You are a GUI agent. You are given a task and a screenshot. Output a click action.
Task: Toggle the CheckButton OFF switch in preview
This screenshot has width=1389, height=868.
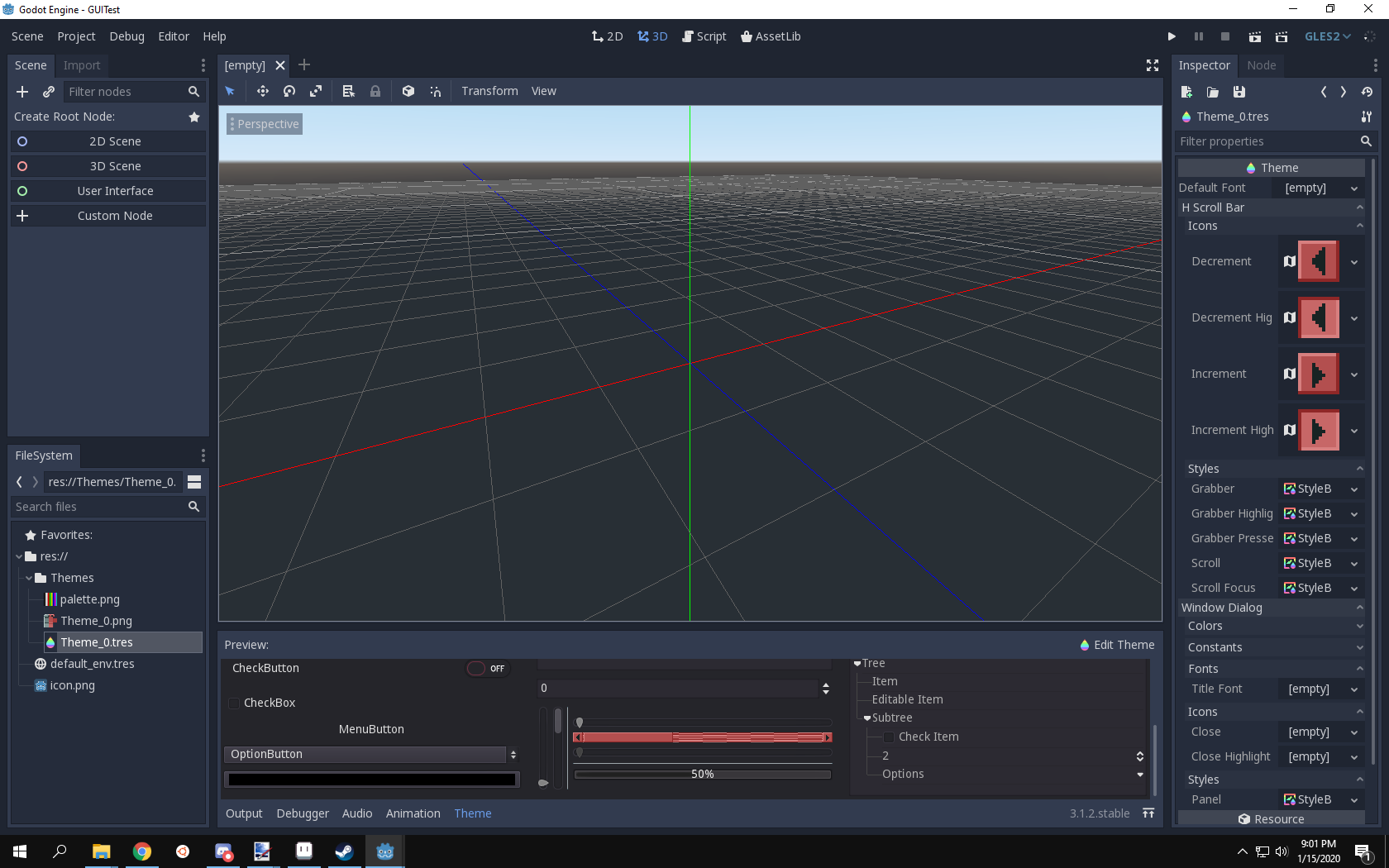[486, 668]
